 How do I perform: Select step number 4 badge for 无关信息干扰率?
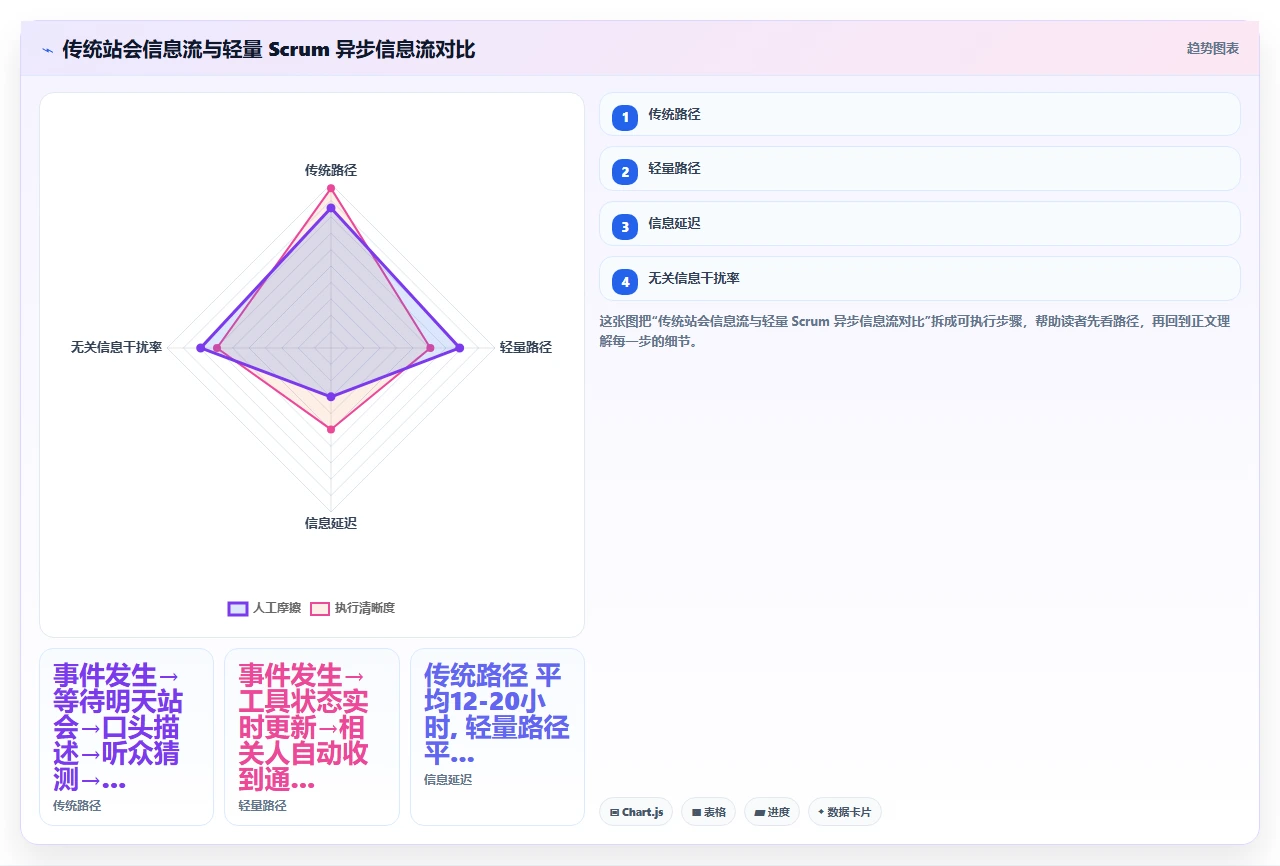tap(625, 281)
